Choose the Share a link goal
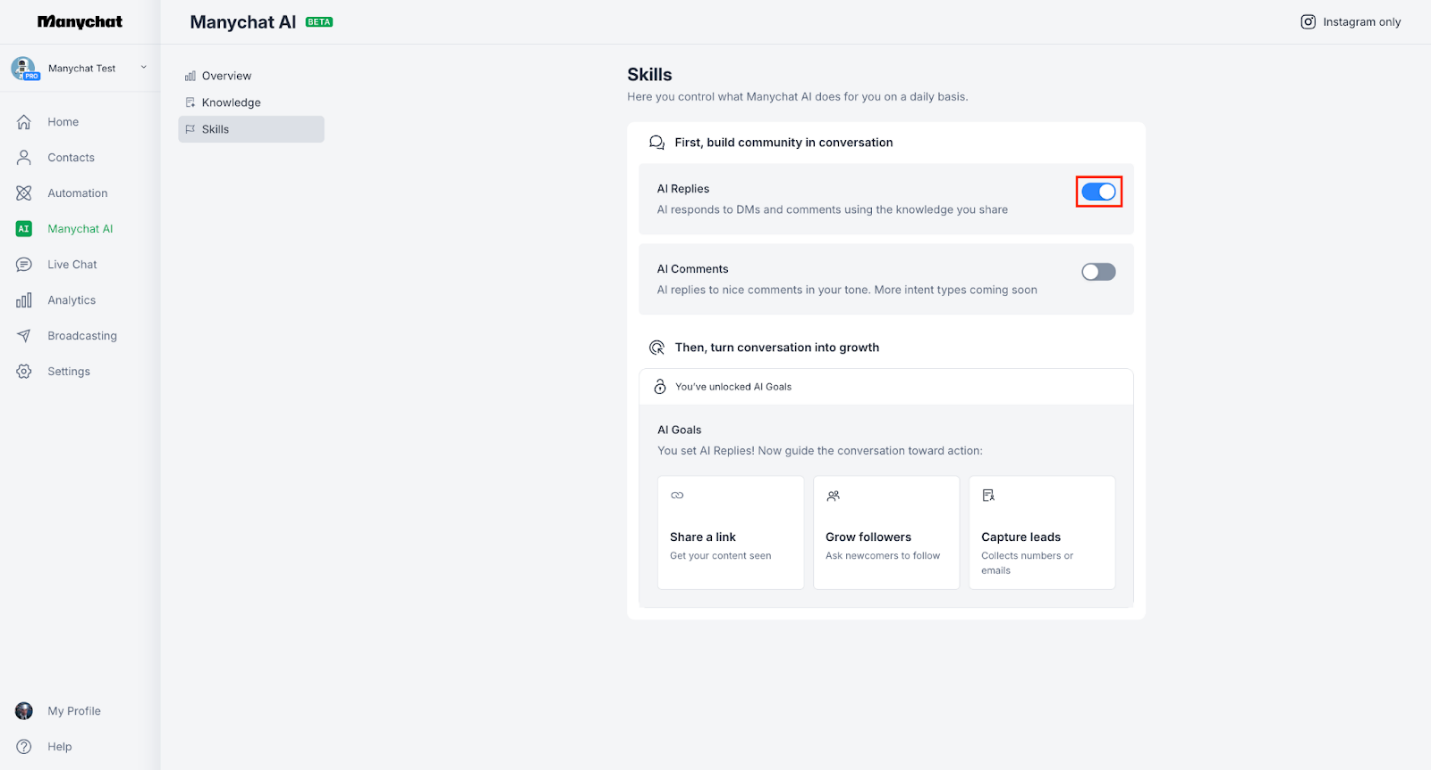 (730, 532)
